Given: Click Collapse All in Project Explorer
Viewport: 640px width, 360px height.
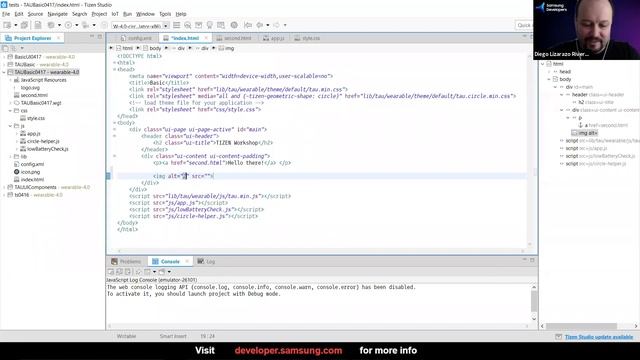Looking at the screenshot, I should (x=5, y=49).
